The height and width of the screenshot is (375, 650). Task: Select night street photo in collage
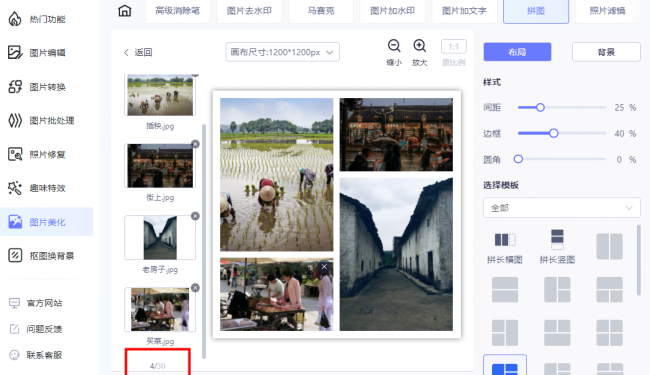tap(396, 135)
